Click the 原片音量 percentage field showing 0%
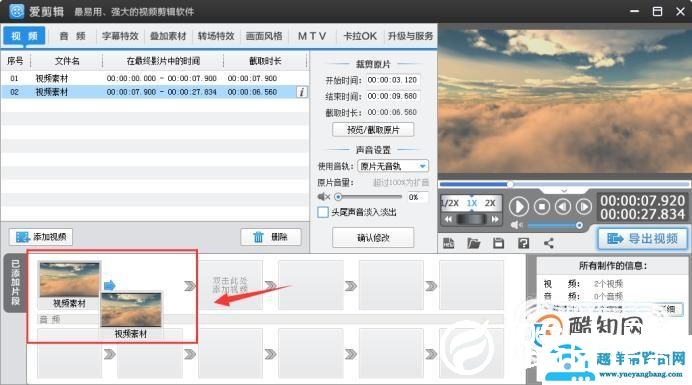692x385 pixels. [x=416, y=197]
